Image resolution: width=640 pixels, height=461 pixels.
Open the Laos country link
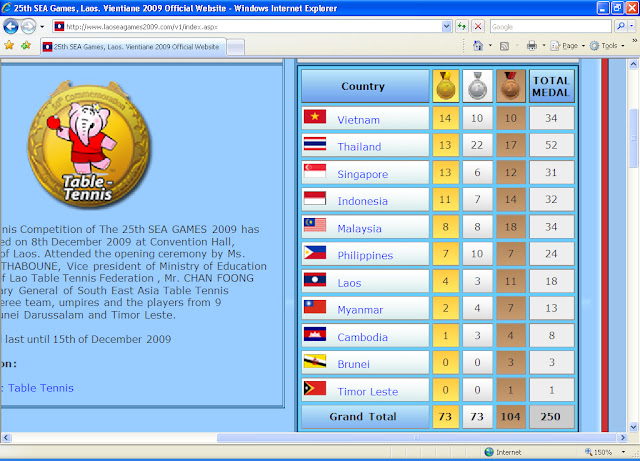pyautogui.click(x=349, y=283)
